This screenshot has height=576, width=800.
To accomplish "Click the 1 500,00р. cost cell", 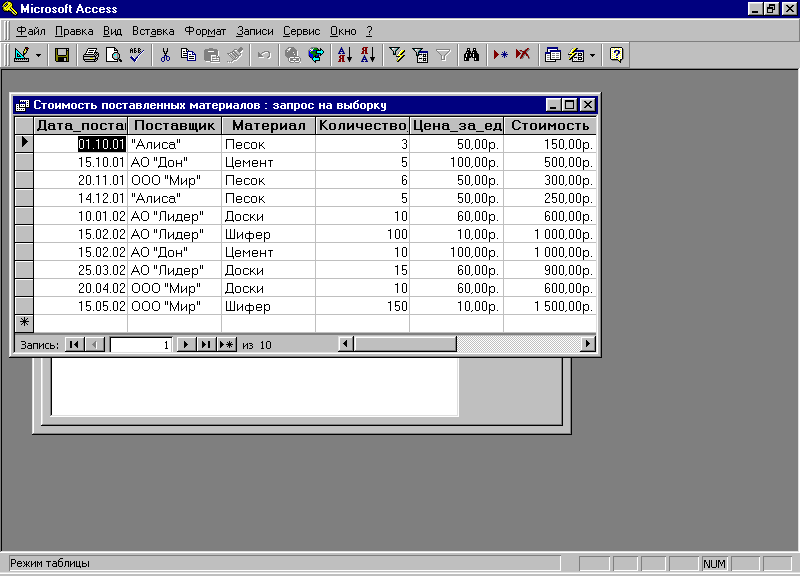I will pyautogui.click(x=550, y=306).
